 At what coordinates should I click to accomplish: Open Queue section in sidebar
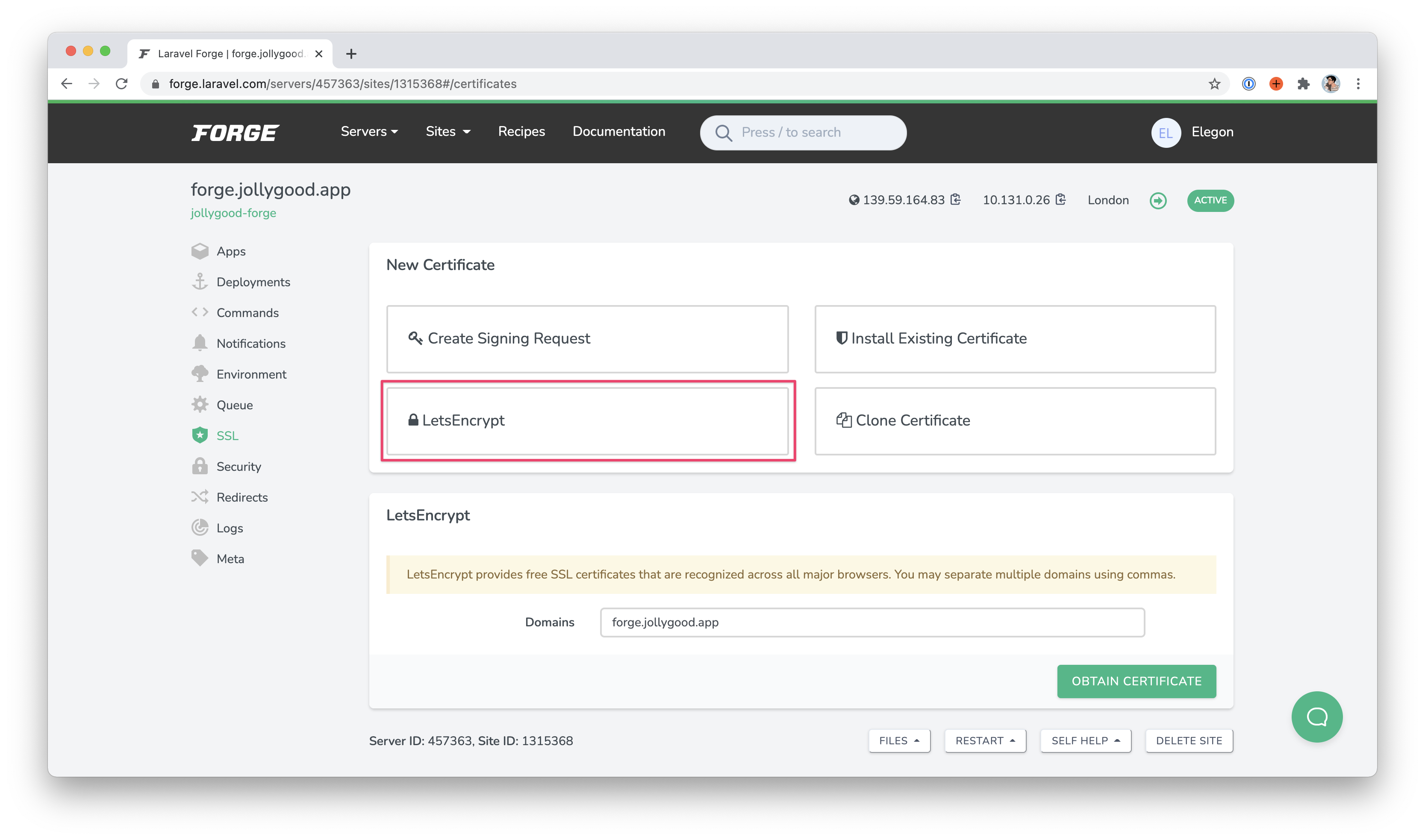(x=234, y=405)
